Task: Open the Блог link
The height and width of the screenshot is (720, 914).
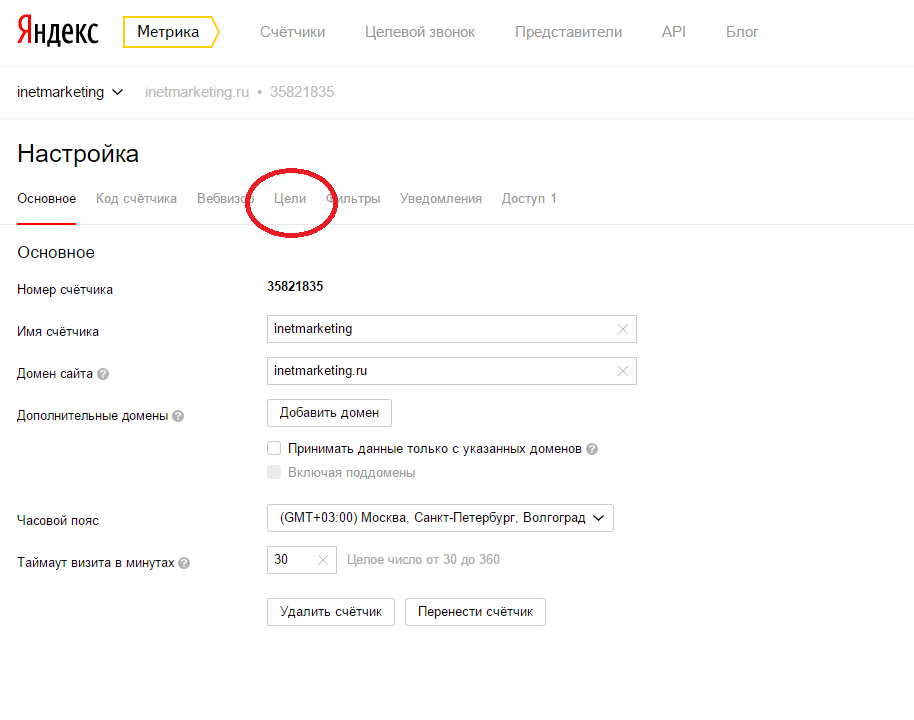Action: (x=742, y=32)
